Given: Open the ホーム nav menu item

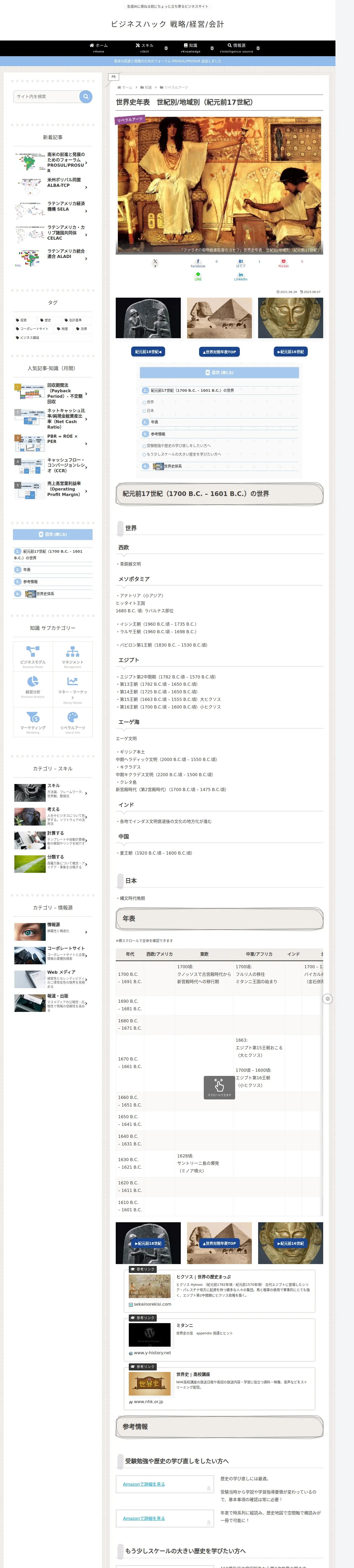Looking at the screenshot, I should [x=98, y=48].
